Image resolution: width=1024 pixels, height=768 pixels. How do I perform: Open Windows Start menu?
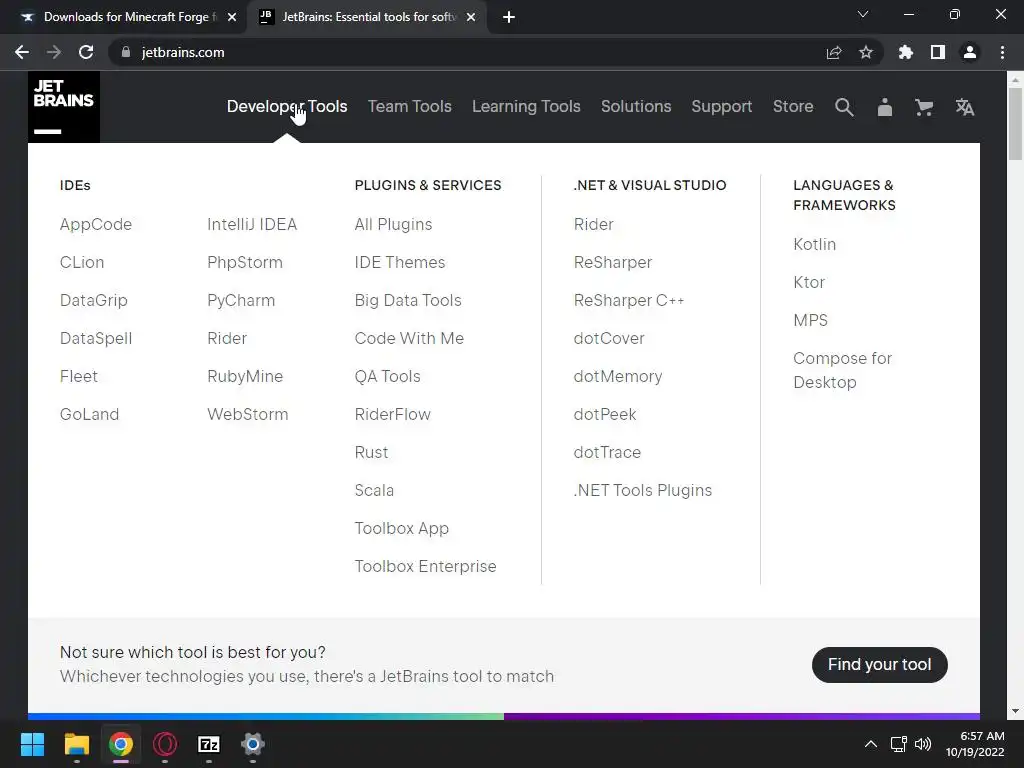tap(32, 744)
